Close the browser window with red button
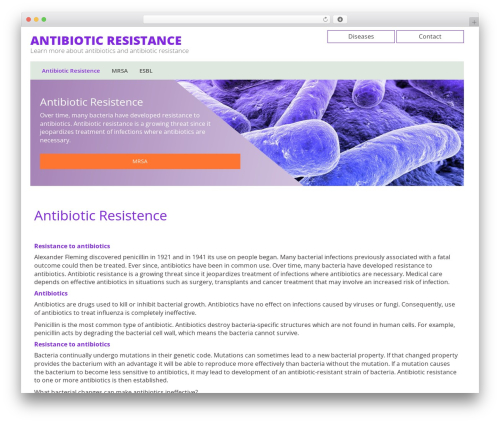500x423 pixels. coord(29,20)
